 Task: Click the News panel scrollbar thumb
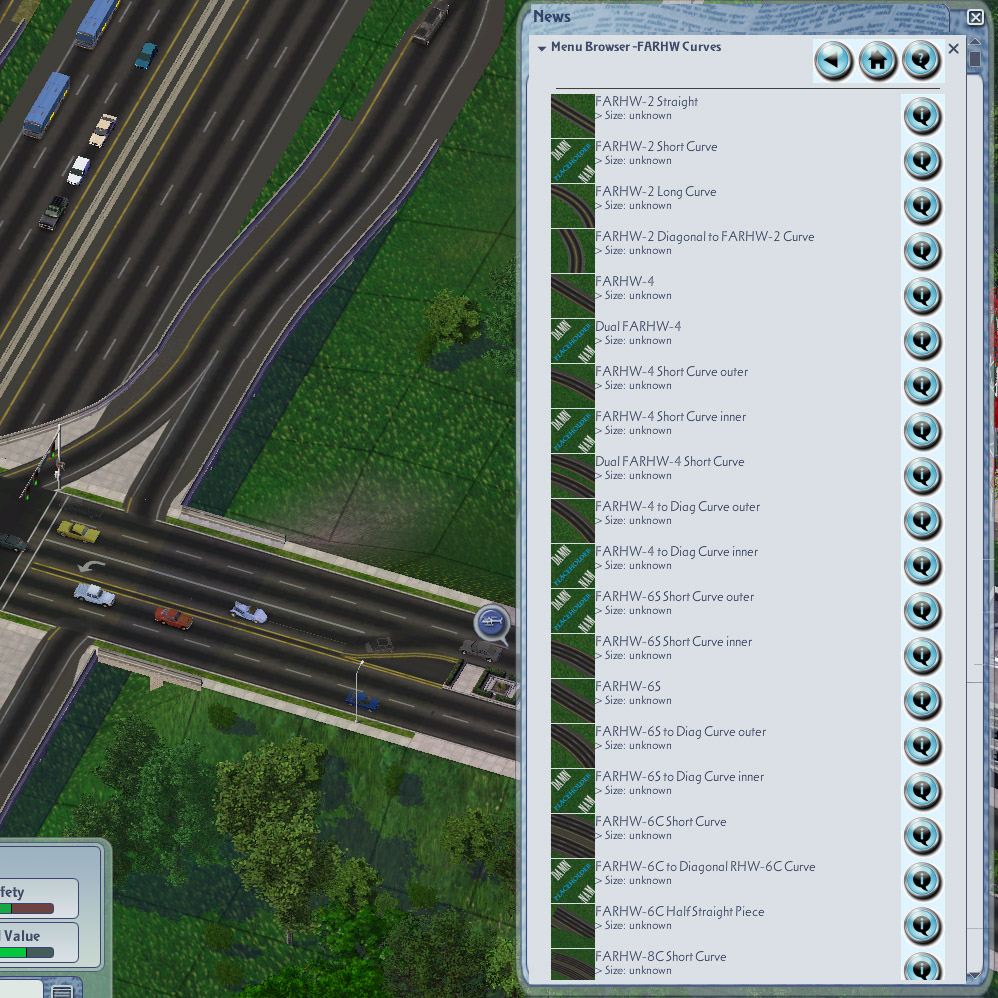974,59
